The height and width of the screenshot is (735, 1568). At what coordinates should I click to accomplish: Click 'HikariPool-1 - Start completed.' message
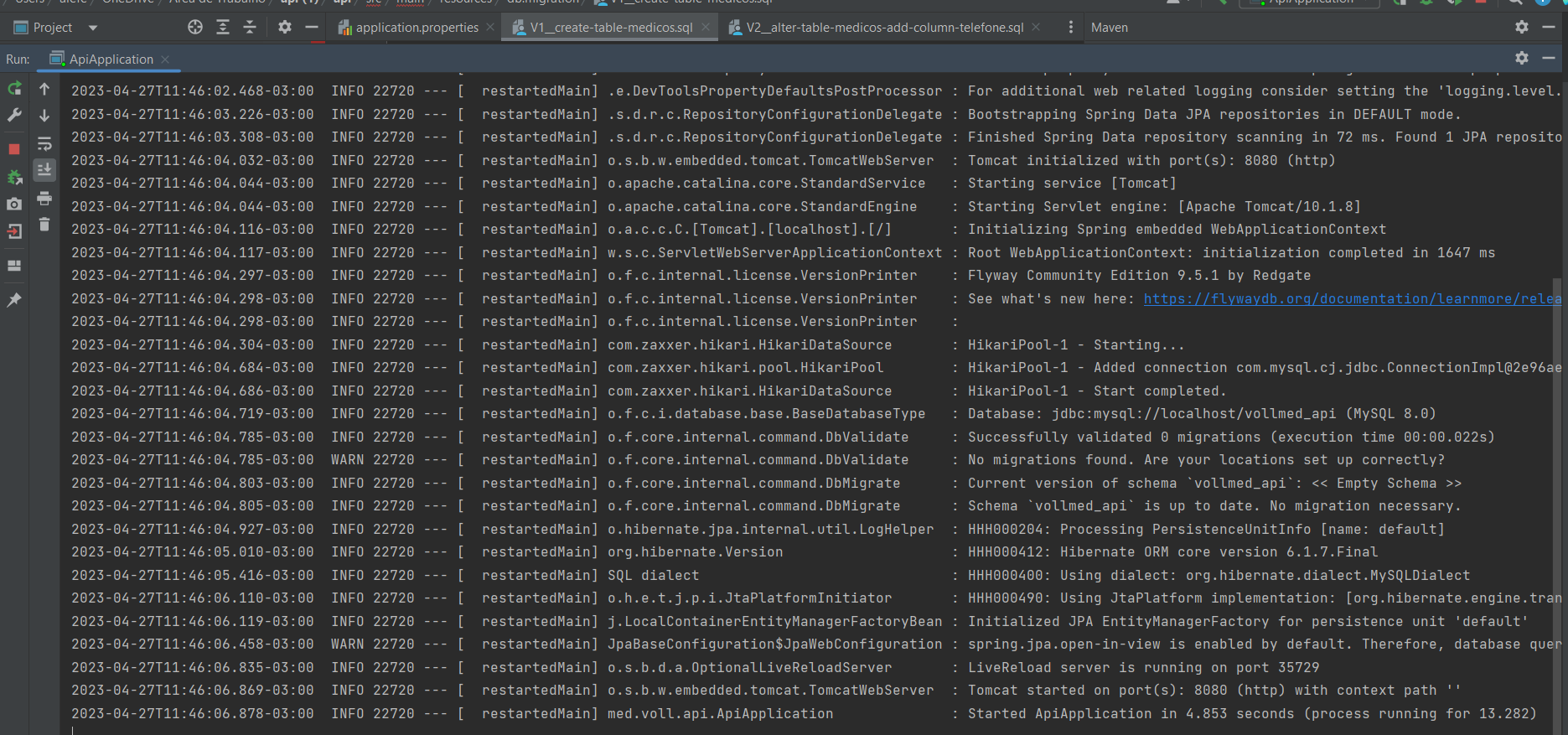[x=1096, y=391]
